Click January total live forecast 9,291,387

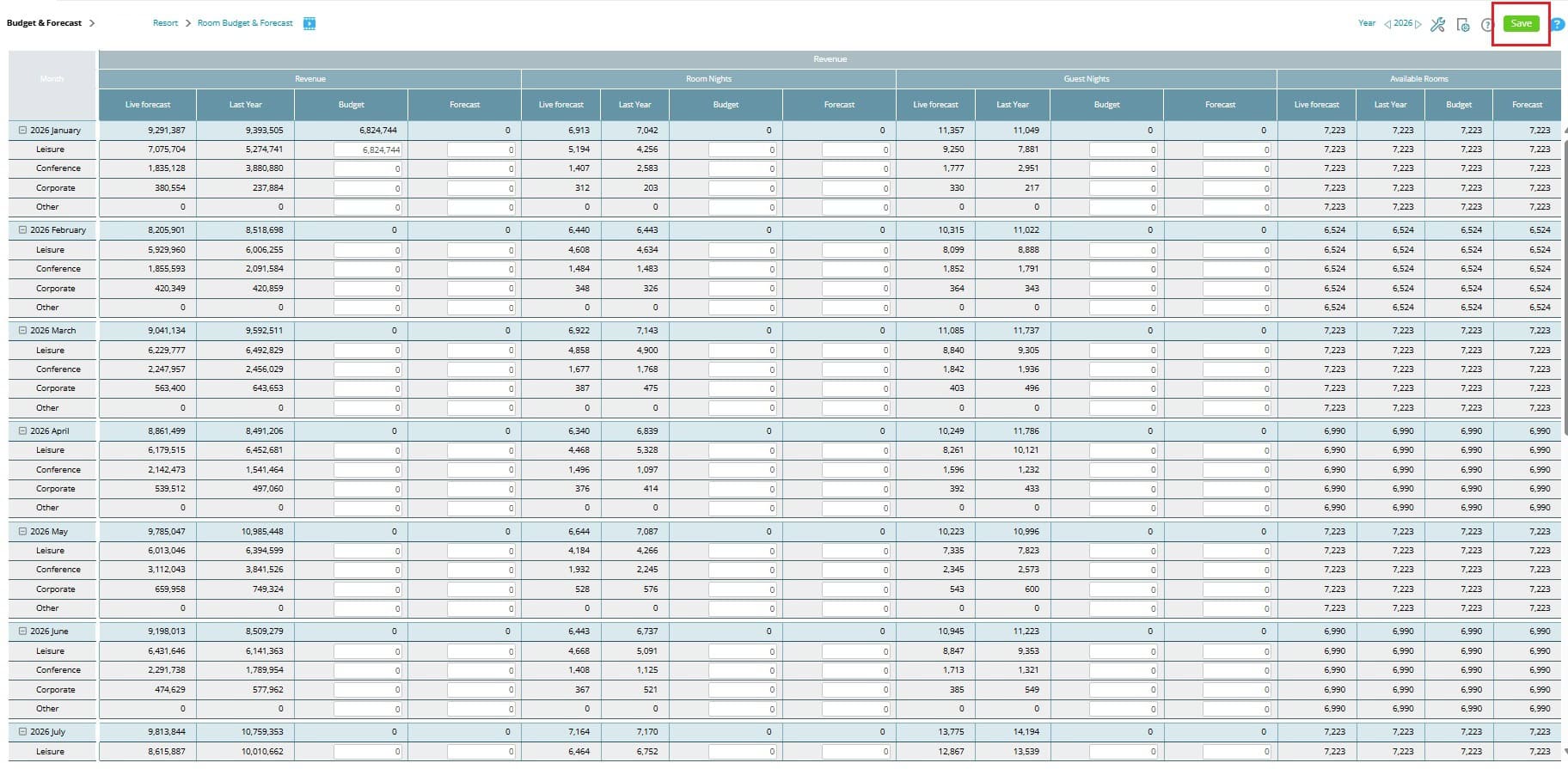point(166,131)
